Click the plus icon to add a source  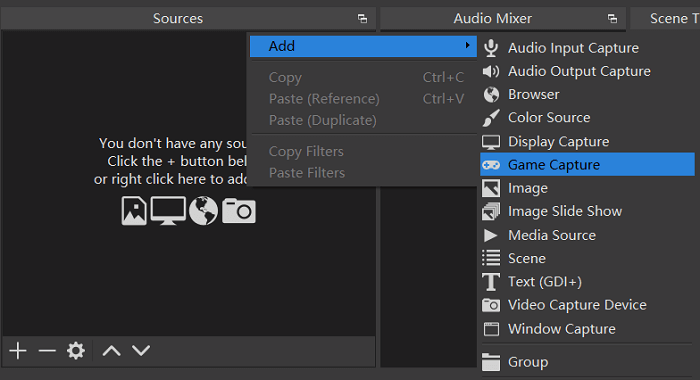[x=18, y=351]
